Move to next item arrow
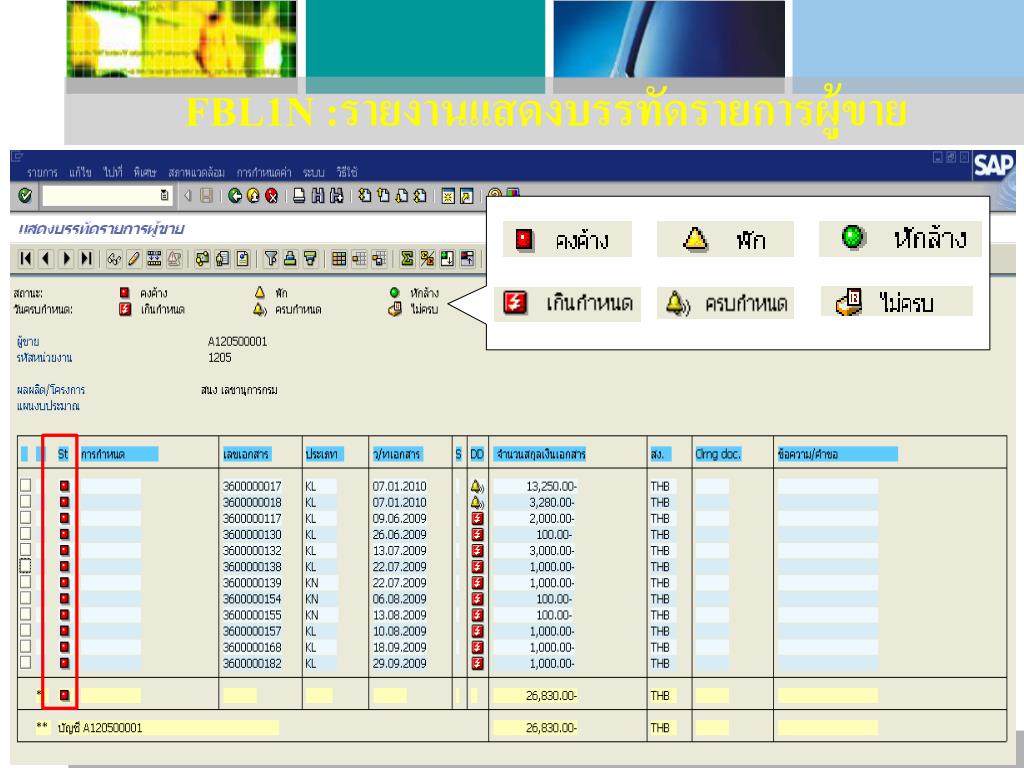 [x=66, y=259]
